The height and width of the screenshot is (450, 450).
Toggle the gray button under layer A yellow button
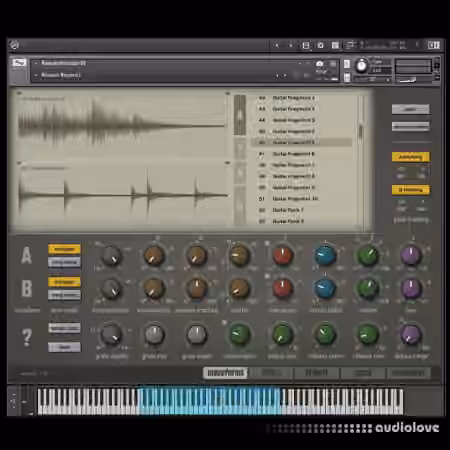pyautogui.click(x=64, y=262)
